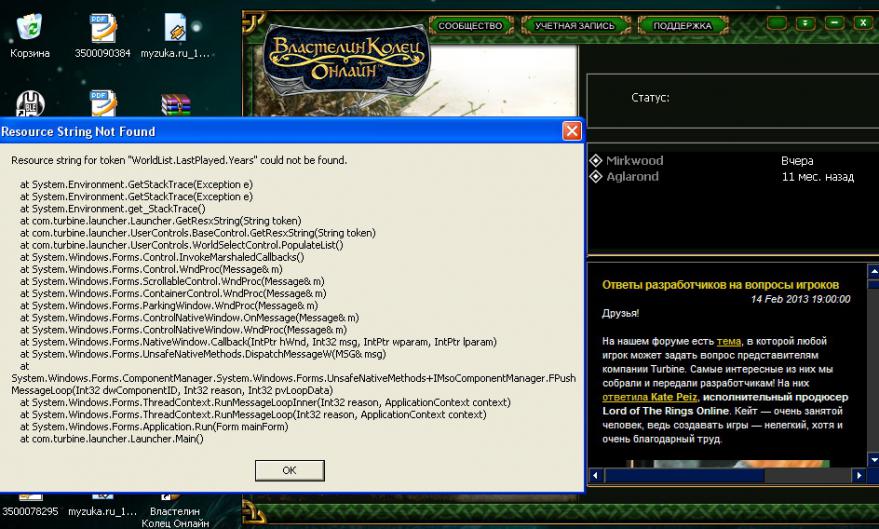Click the diamond icon next to Mirkwood
The image size is (879, 529).
tap(596, 161)
